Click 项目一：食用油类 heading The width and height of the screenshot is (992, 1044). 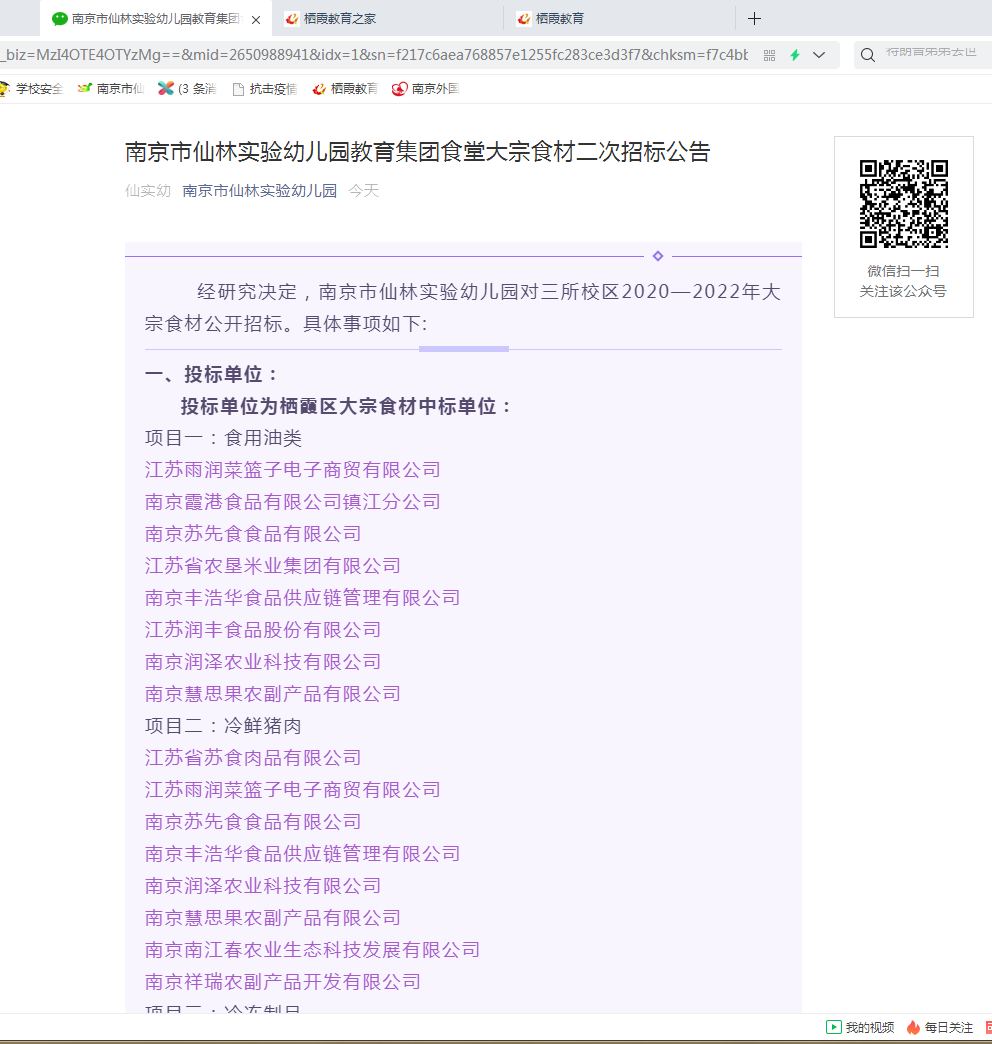(x=224, y=438)
